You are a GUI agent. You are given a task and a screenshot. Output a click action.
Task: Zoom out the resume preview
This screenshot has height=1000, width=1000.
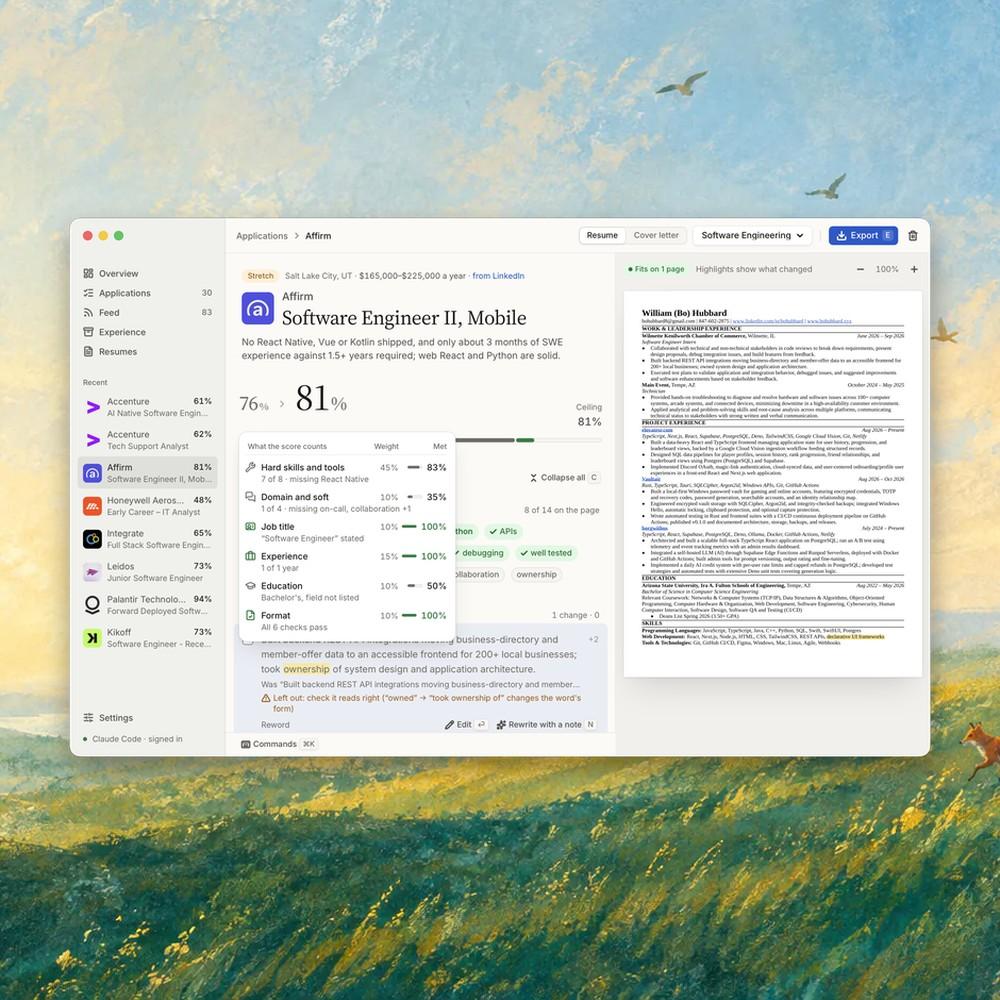[860, 270]
